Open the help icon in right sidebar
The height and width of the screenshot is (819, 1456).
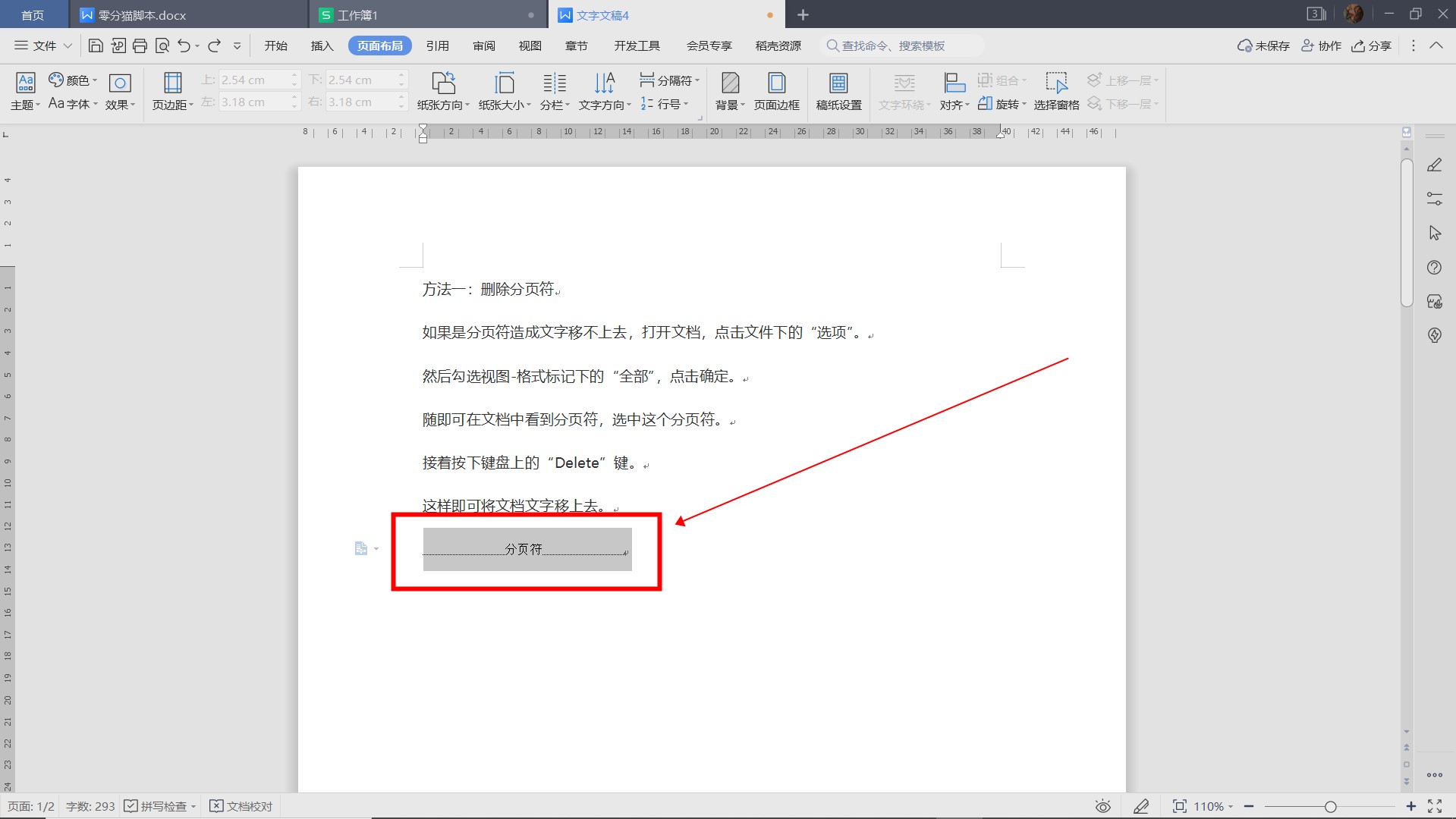coord(1434,268)
